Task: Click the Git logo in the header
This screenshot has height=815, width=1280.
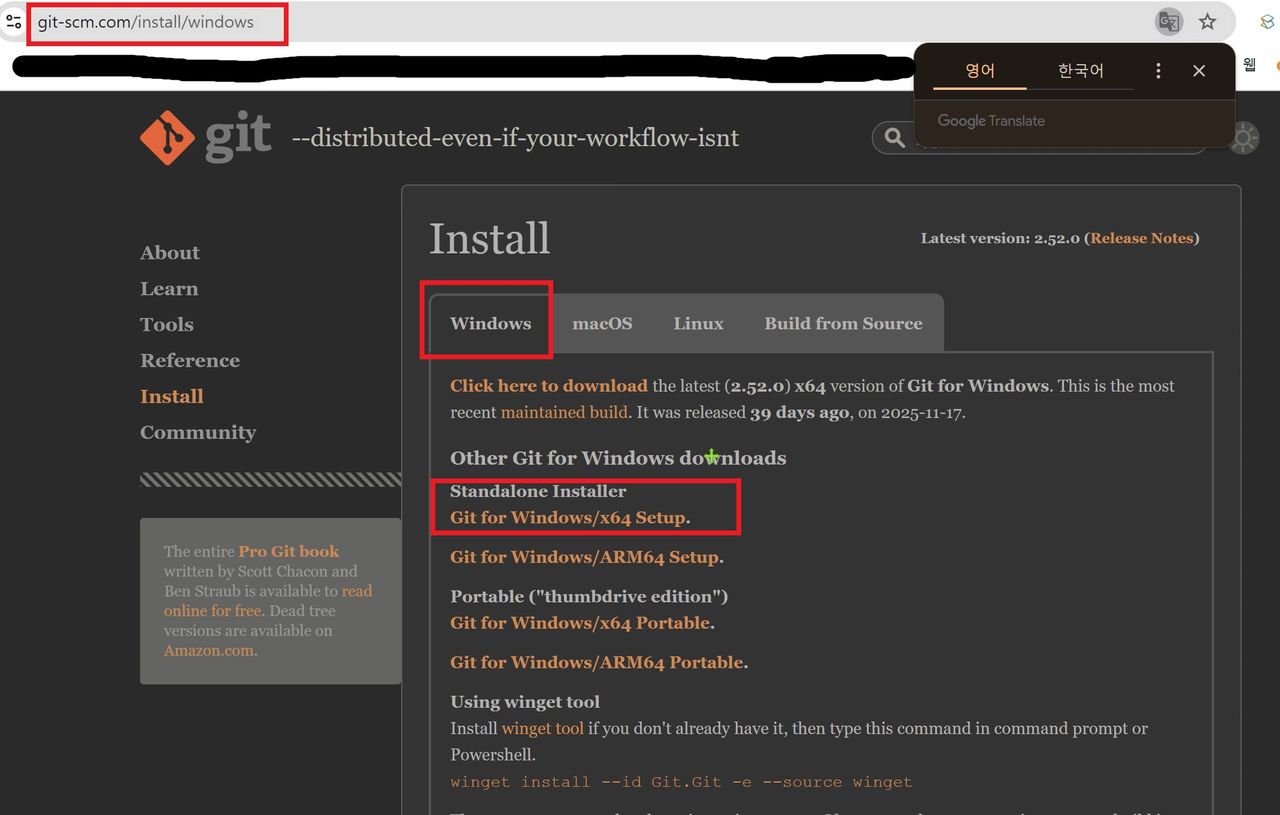Action: [206, 137]
